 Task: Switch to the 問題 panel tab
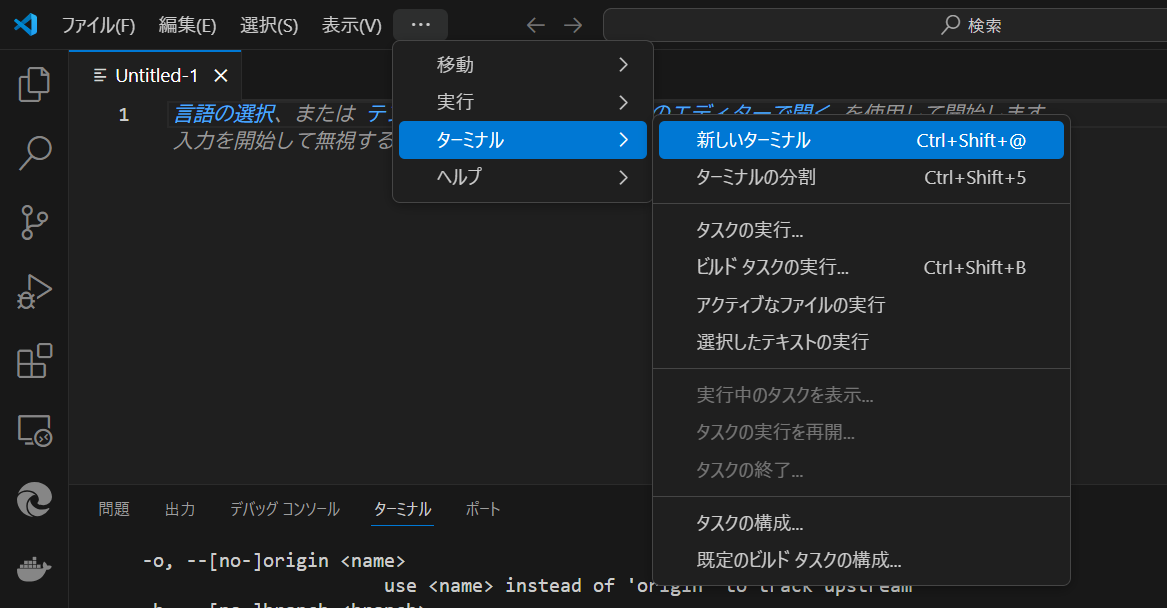[114, 509]
